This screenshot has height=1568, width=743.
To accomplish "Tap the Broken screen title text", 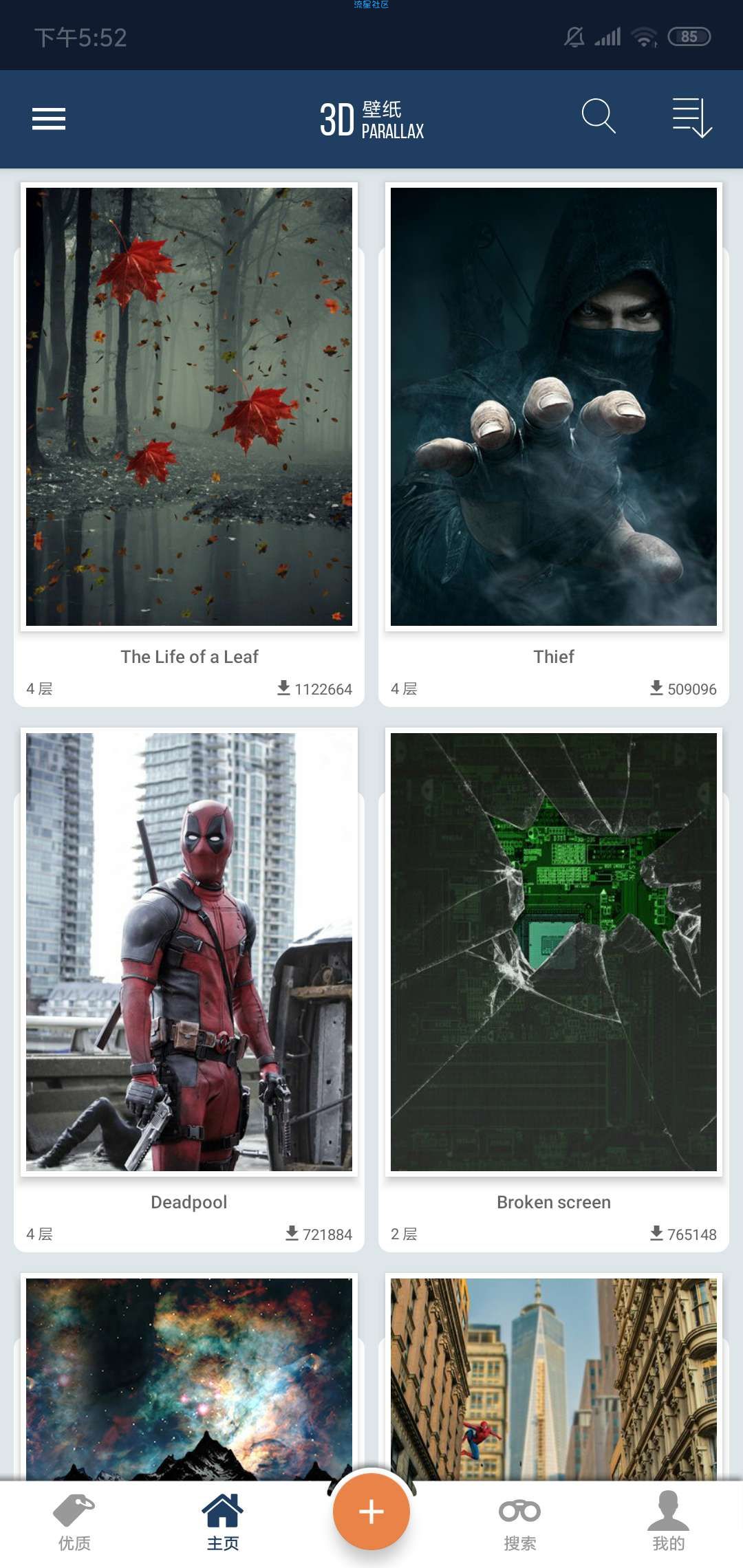I will 554,1202.
